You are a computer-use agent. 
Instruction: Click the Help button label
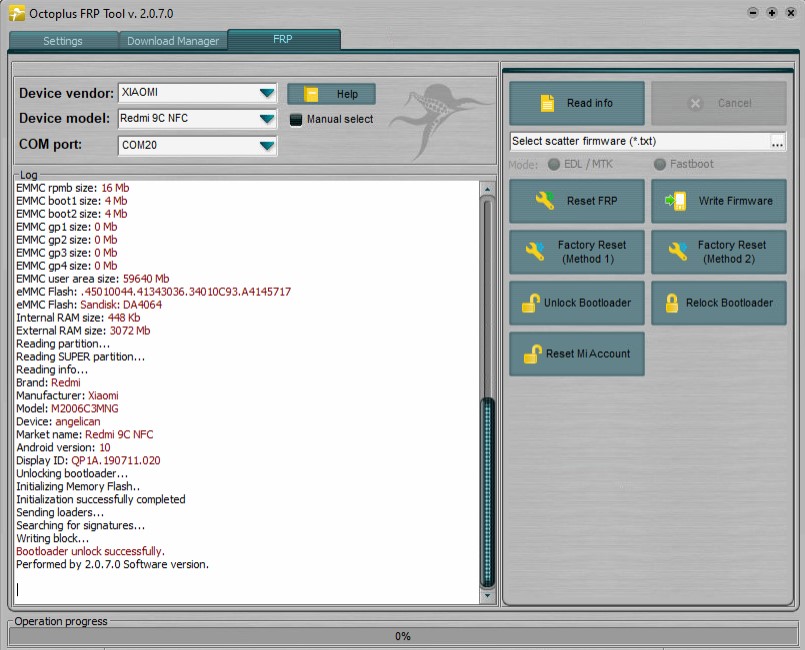pos(347,94)
